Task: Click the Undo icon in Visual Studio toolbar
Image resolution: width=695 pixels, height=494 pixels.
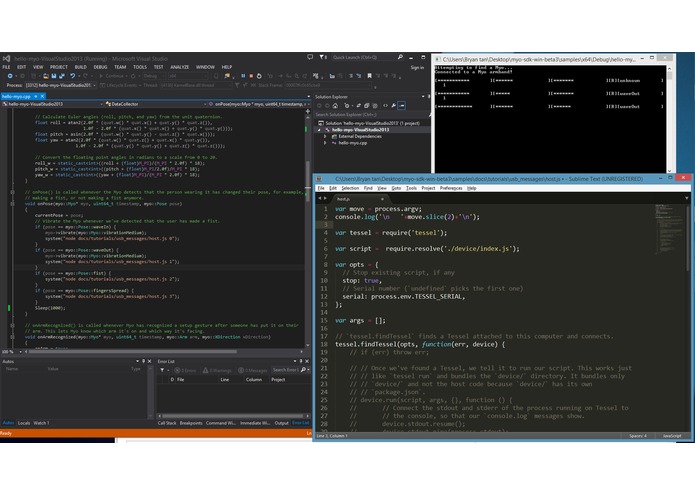Action: pos(72,76)
